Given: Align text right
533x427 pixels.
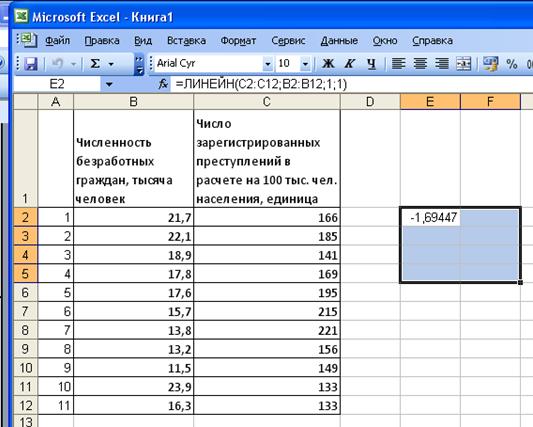Looking at the screenshot, I should pyautogui.click(x=442, y=64).
